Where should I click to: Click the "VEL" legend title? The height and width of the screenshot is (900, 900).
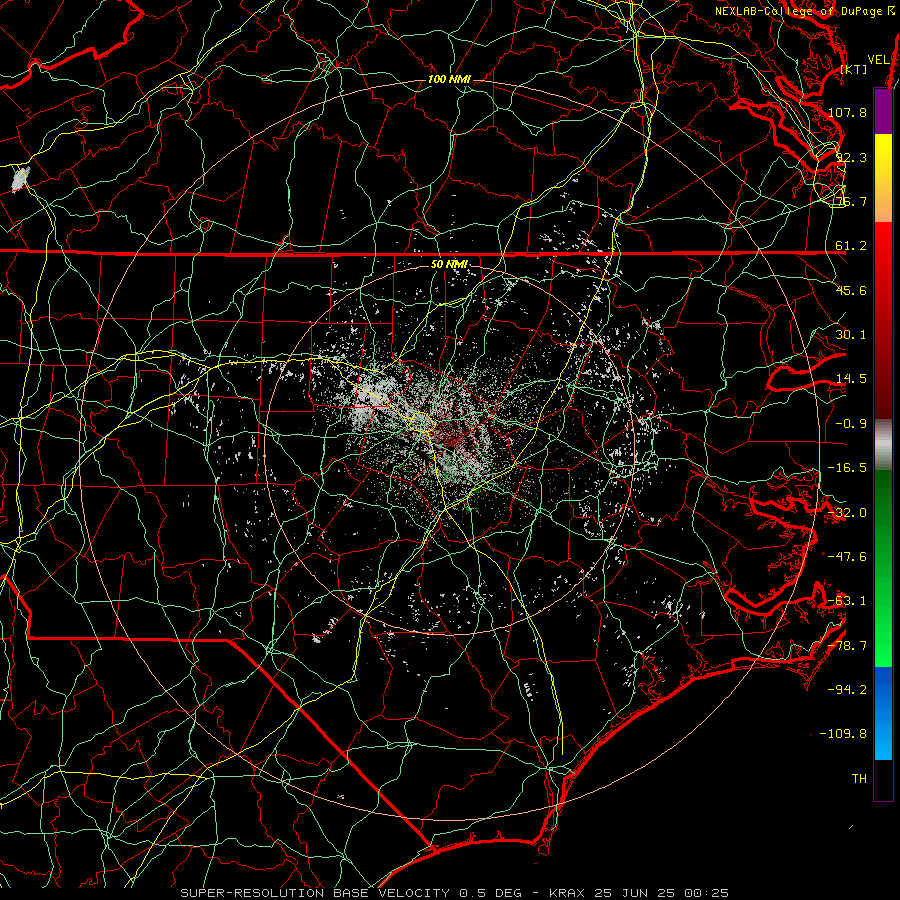pos(878,60)
